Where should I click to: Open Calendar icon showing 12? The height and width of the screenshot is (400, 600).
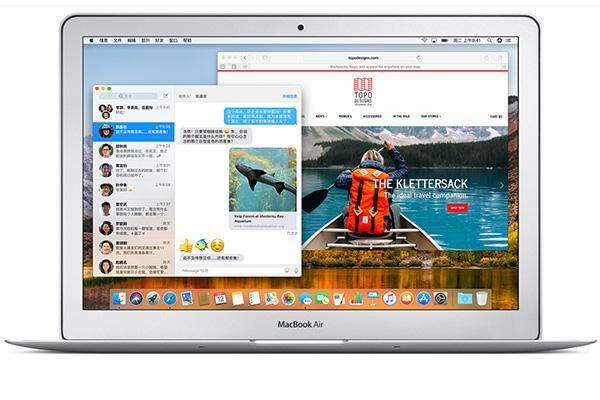coord(220,298)
